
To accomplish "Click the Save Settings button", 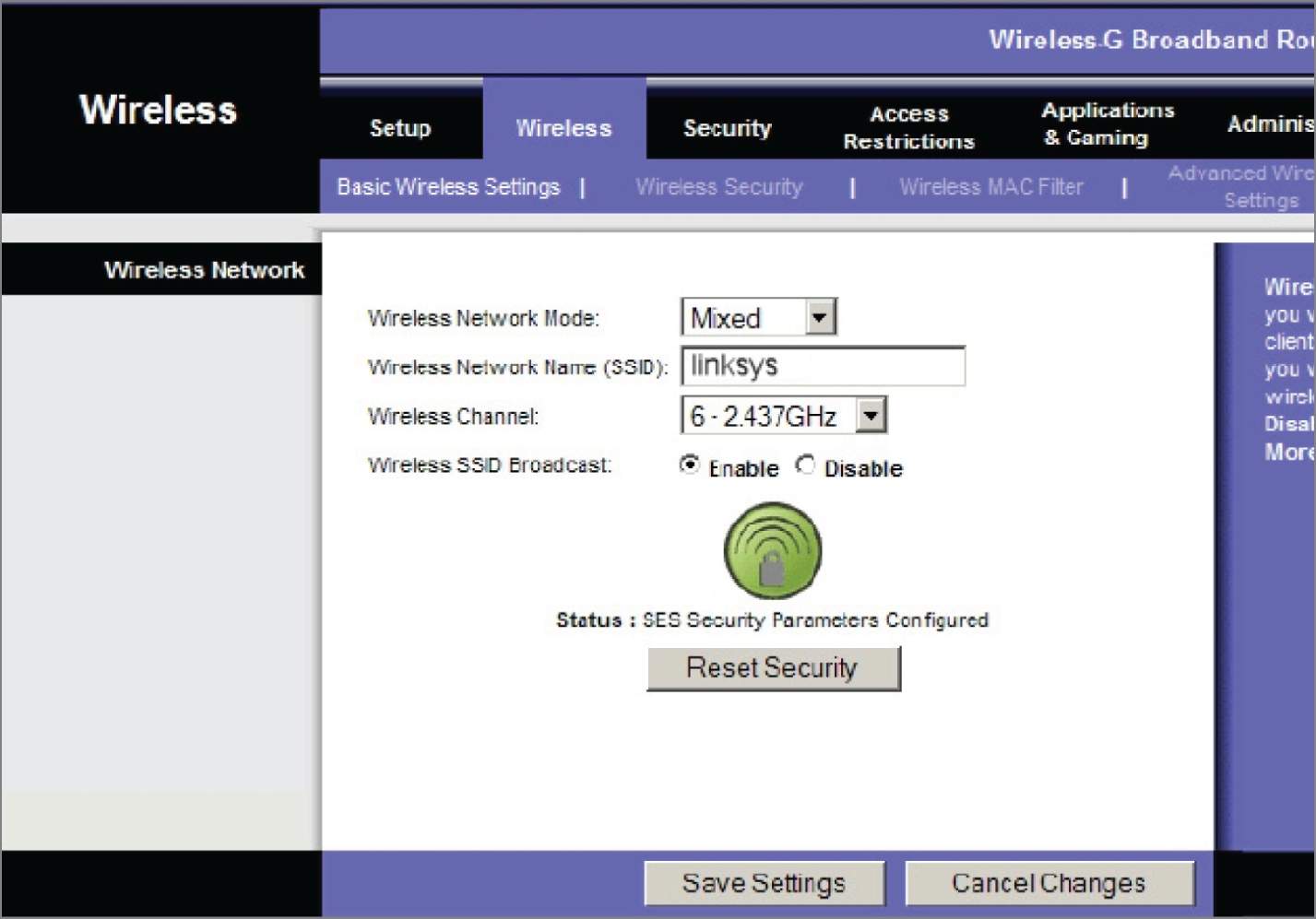I will [x=765, y=883].
